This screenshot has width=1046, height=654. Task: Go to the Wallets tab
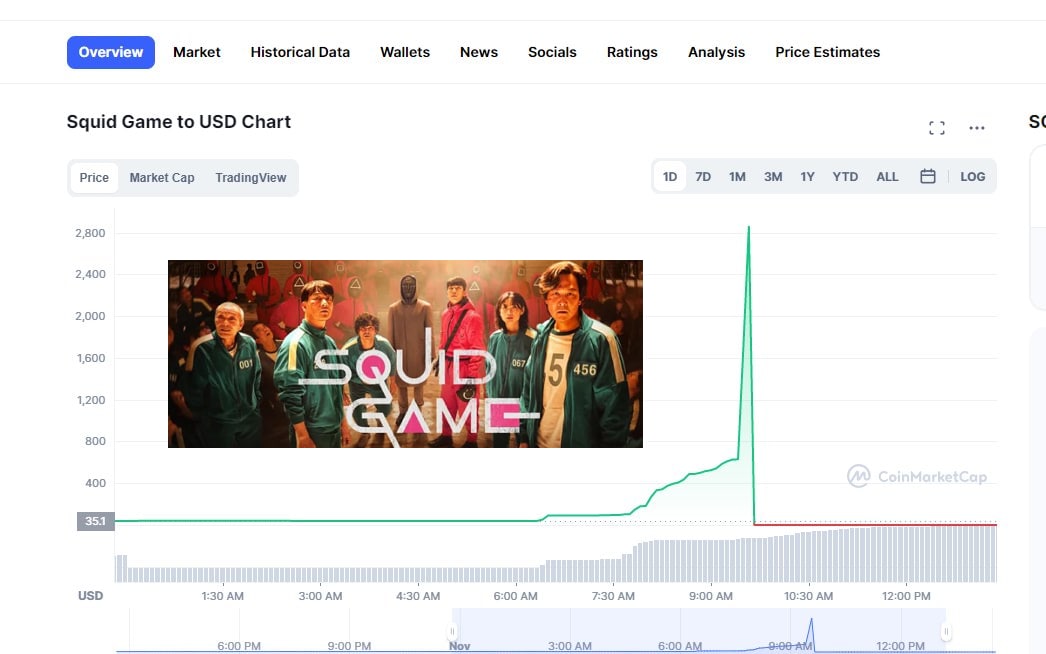405,52
